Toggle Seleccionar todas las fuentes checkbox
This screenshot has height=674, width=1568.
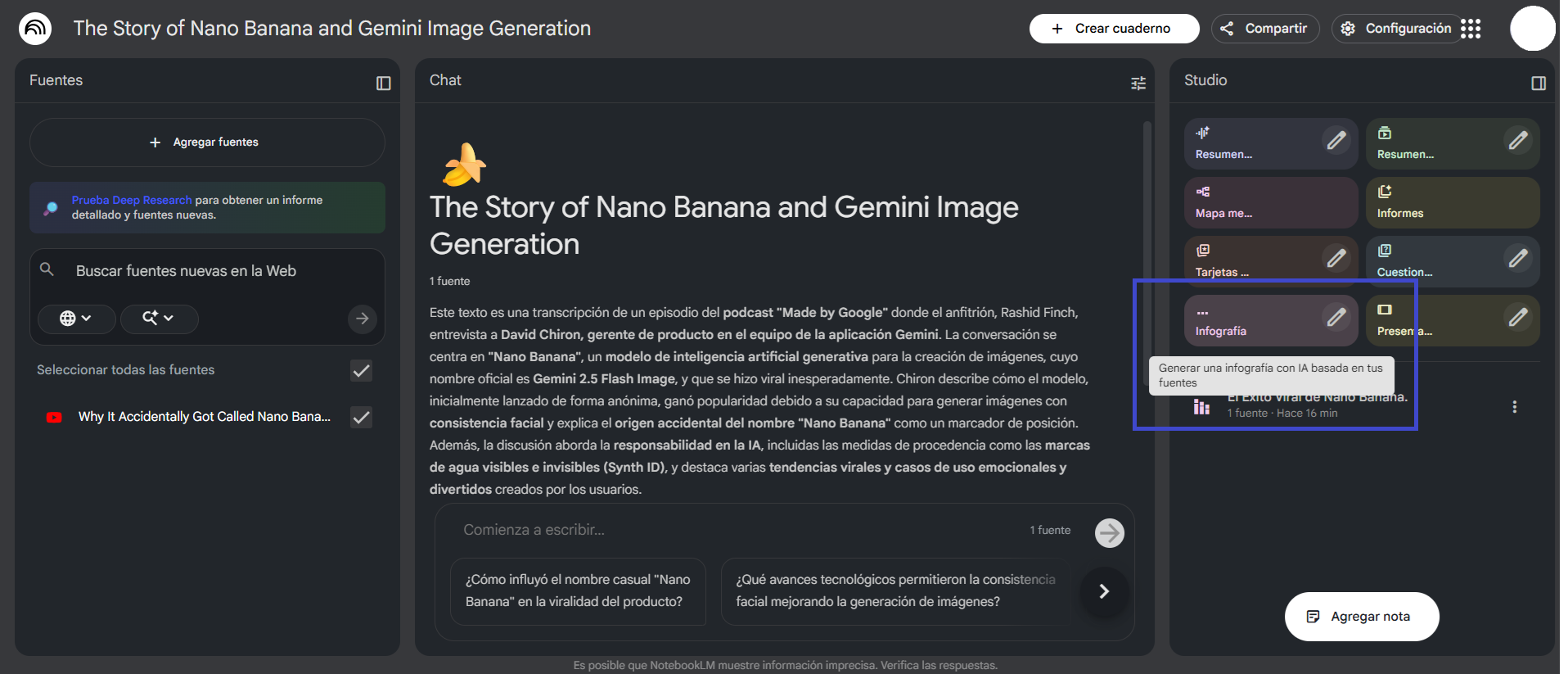[361, 371]
